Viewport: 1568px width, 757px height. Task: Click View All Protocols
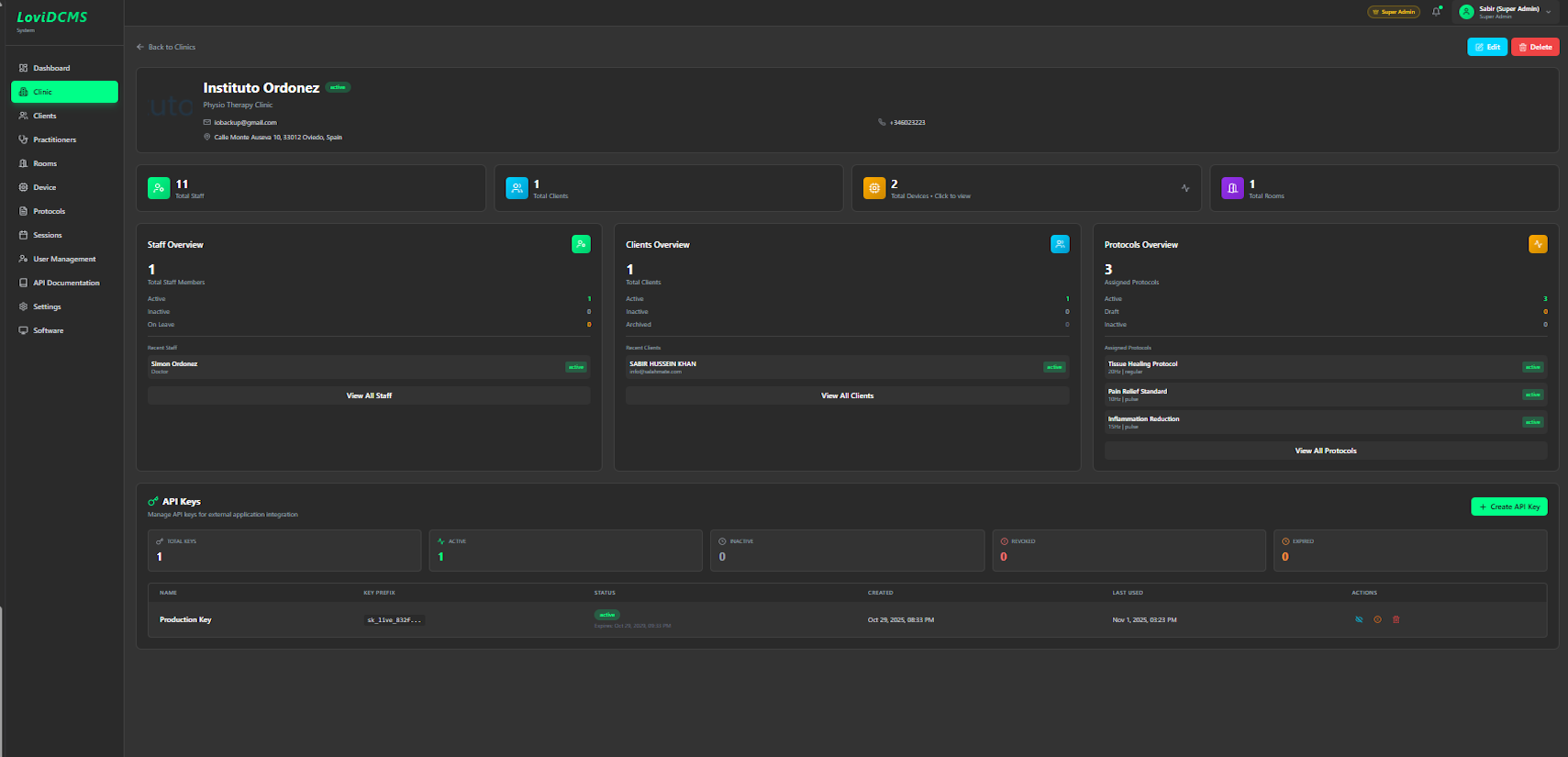click(1325, 451)
